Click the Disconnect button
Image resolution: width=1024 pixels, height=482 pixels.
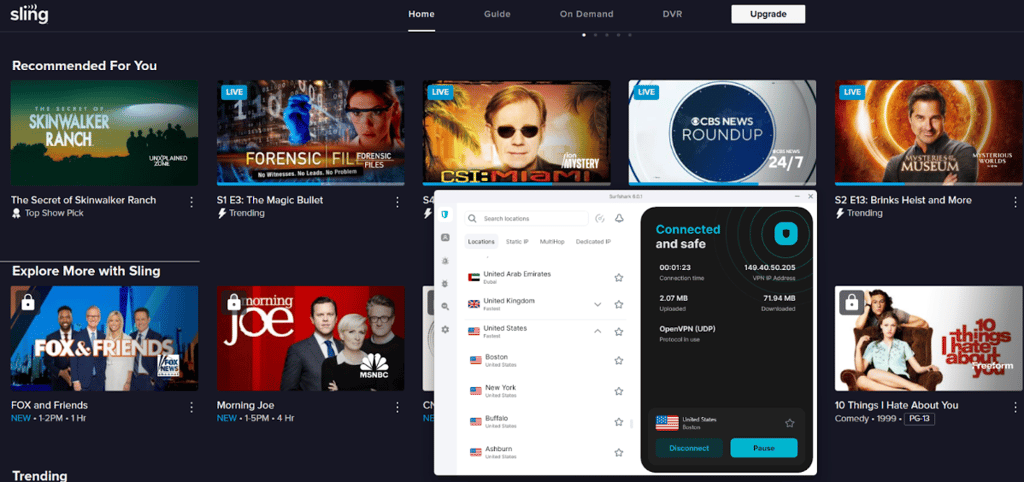coord(689,448)
